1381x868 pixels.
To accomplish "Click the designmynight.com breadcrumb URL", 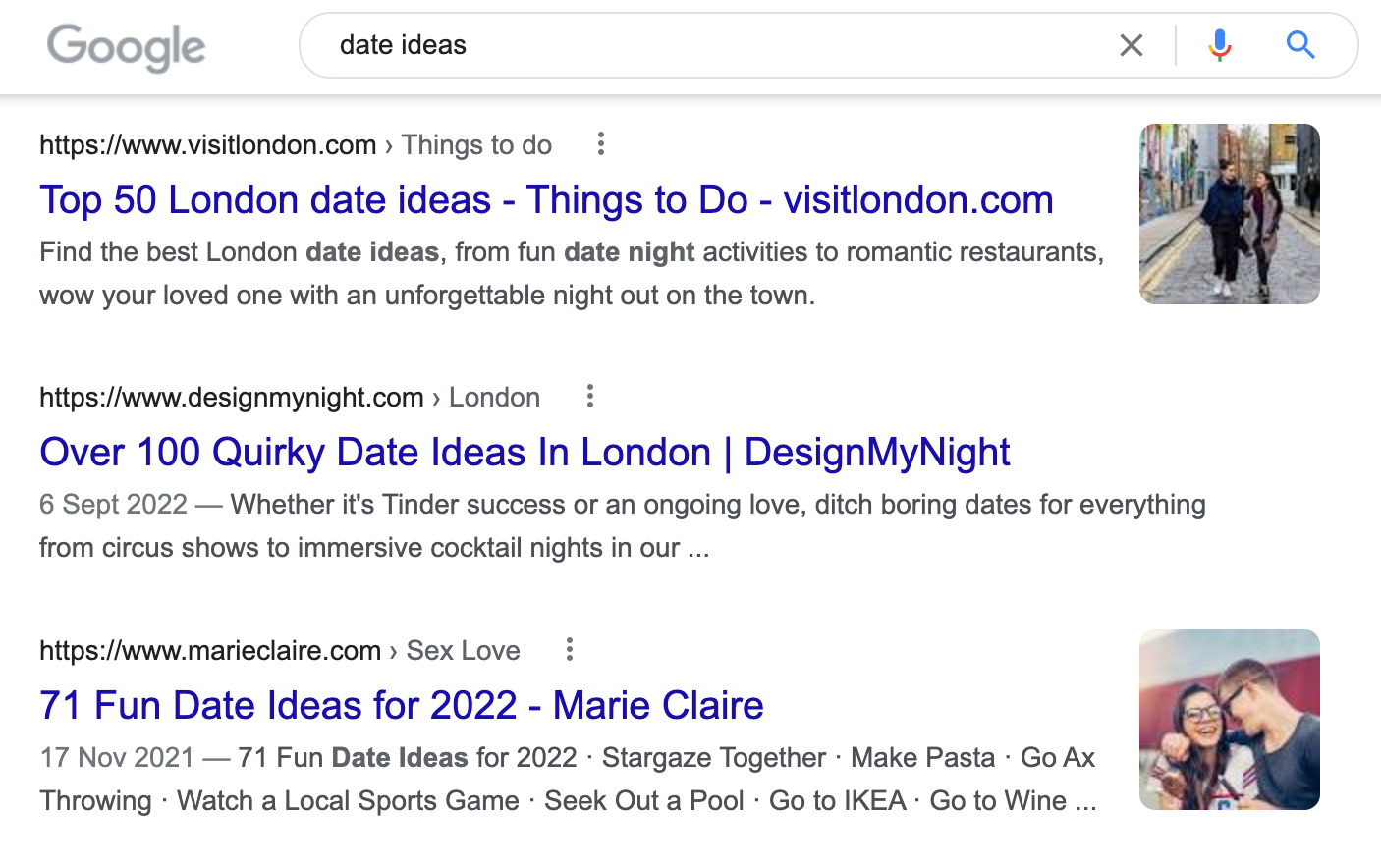I will pos(230,397).
